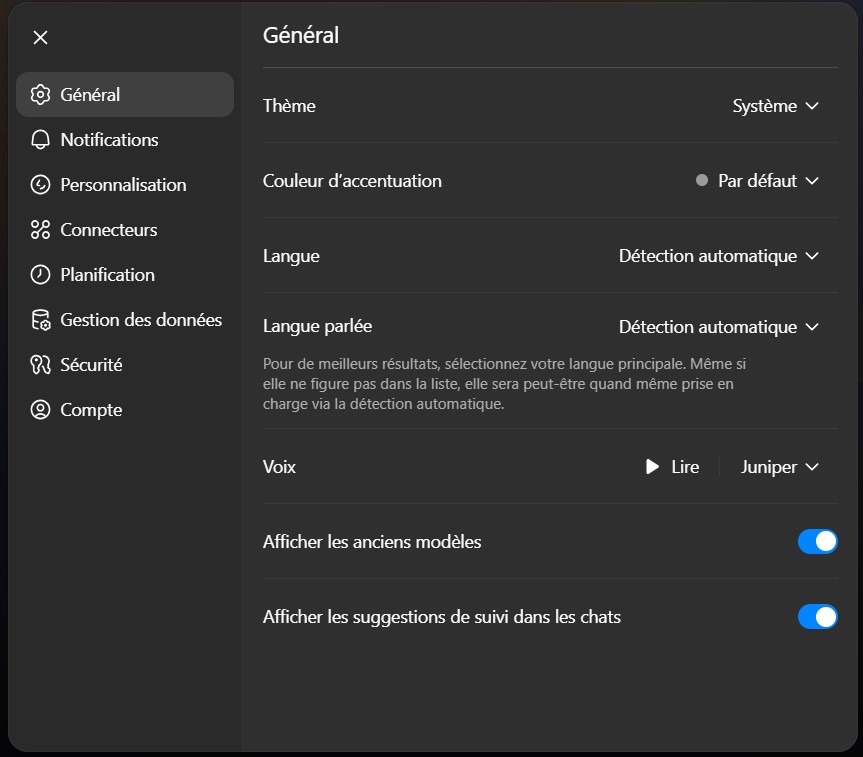
Task: Open the Sécurité settings section
Action: point(91,365)
